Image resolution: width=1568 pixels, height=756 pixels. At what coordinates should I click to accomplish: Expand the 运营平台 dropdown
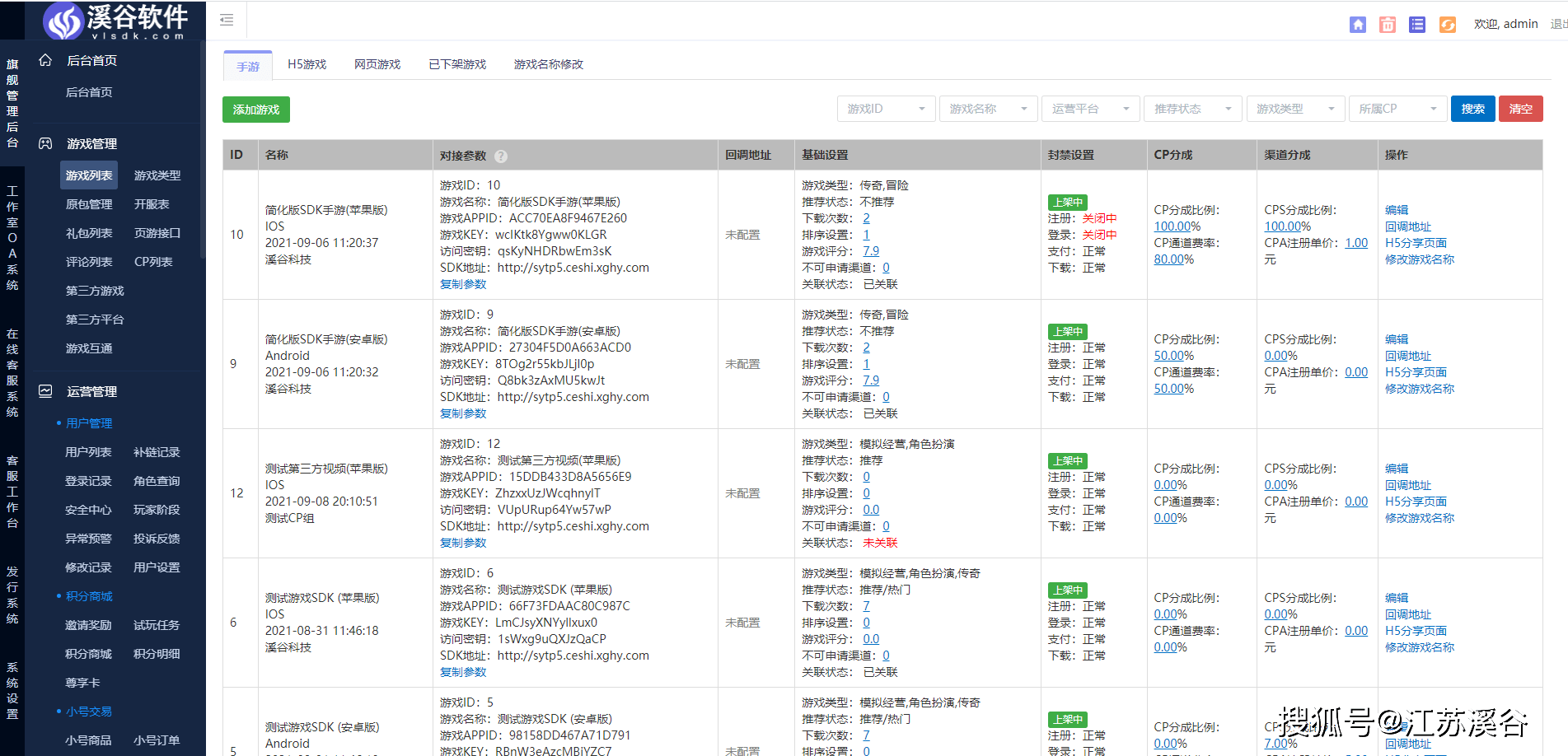[x=1089, y=109]
